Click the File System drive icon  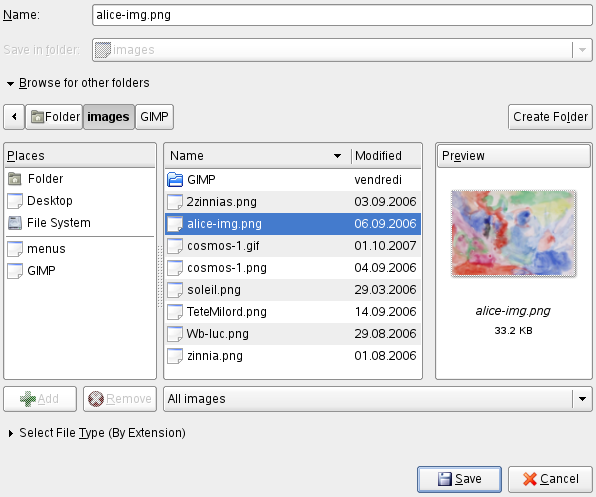tap(15, 223)
